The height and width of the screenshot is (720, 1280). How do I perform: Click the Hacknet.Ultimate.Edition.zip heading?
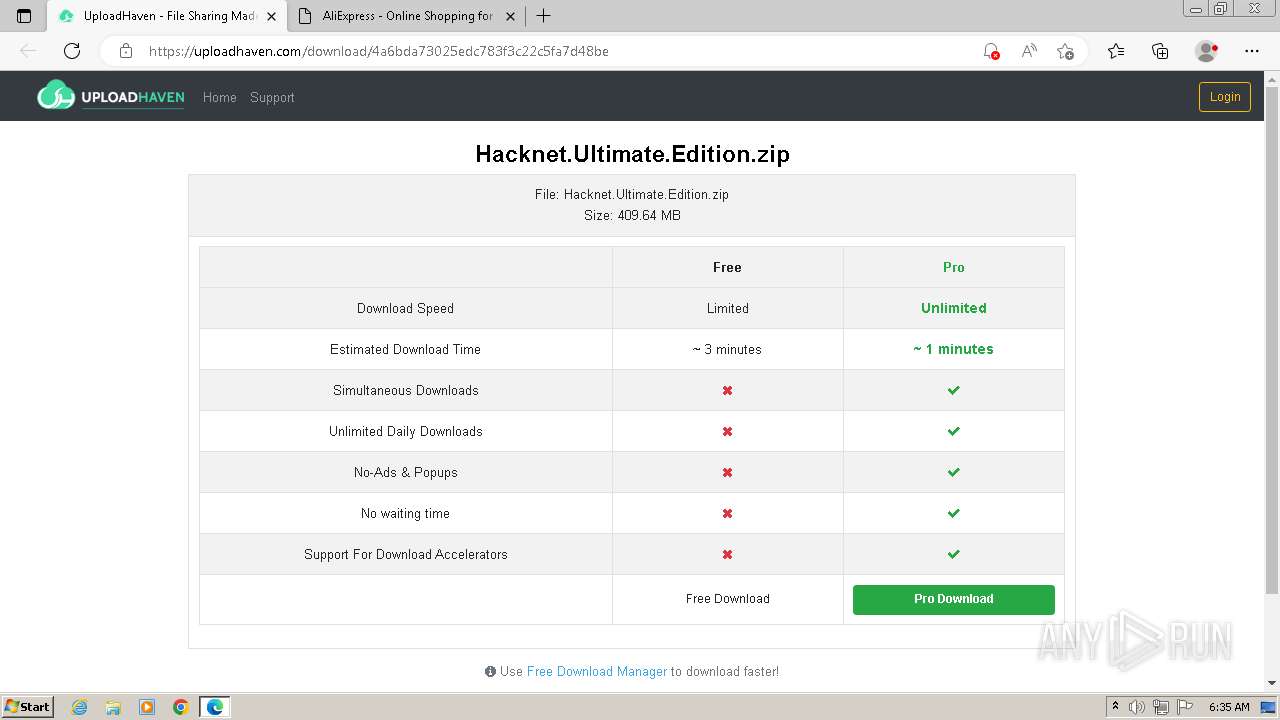click(632, 154)
